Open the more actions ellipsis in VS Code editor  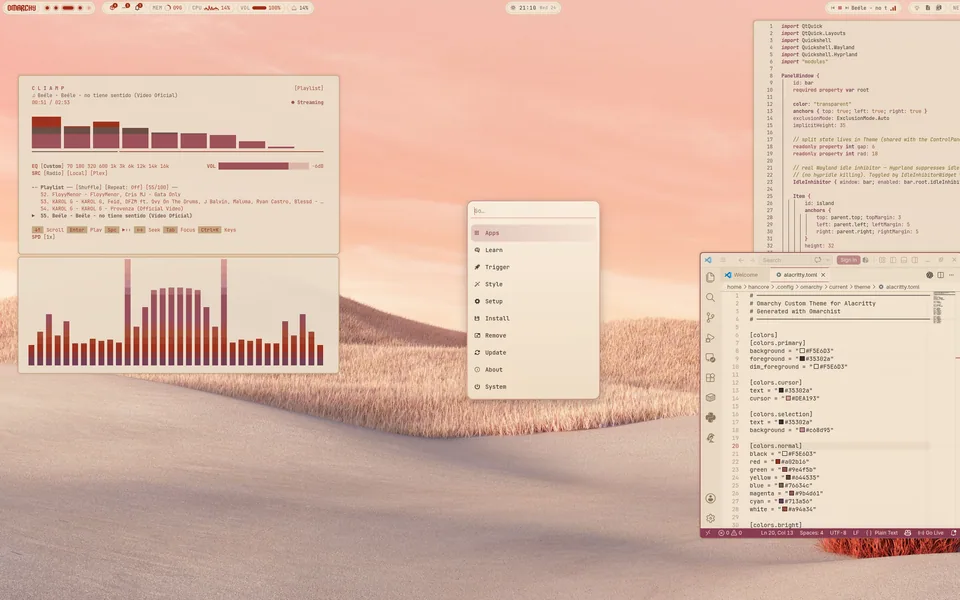click(x=951, y=275)
